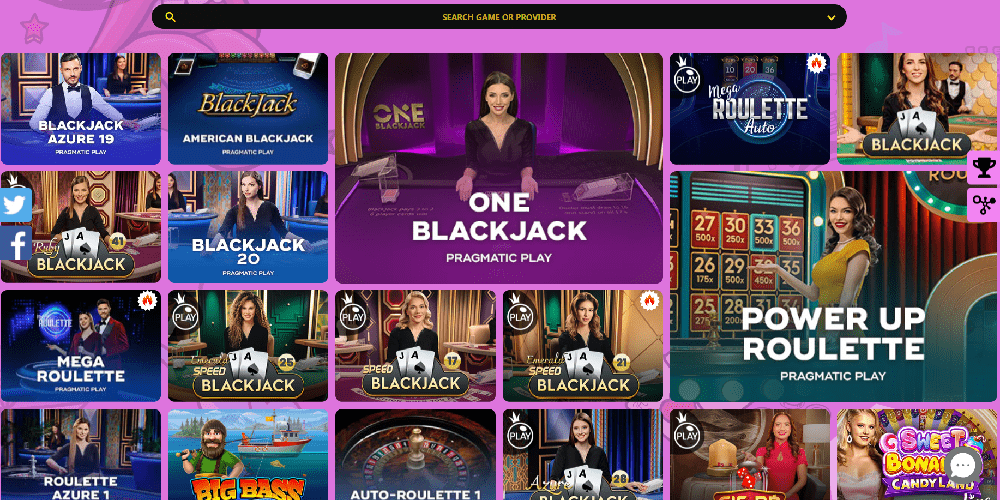This screenshot has width=1000, height=500.
Task: Open the live chat bubble icon
Action: pyautogui.click(x=962, y=466)
